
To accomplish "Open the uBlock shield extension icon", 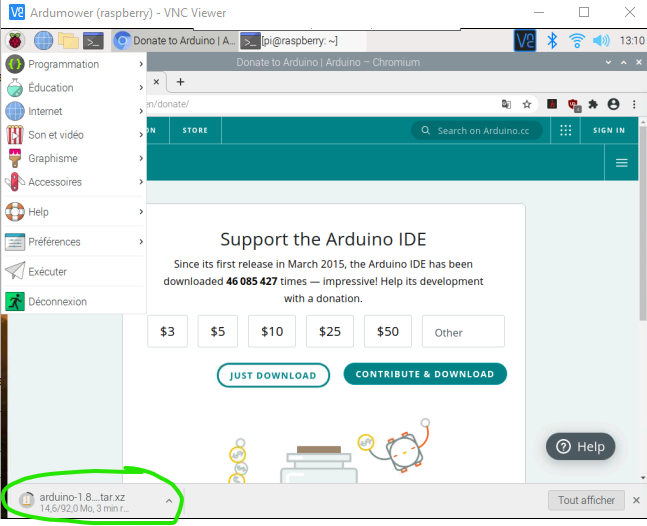I will pyautogui.click(x=574, y=105).
